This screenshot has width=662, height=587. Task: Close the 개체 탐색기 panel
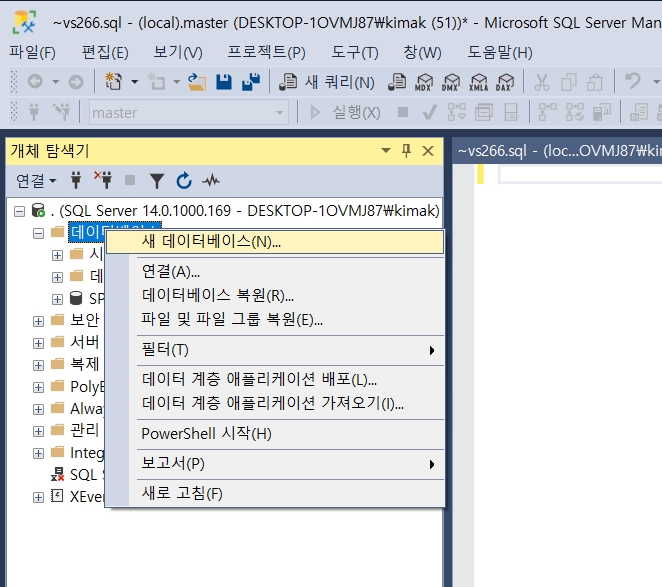[428, 151]
